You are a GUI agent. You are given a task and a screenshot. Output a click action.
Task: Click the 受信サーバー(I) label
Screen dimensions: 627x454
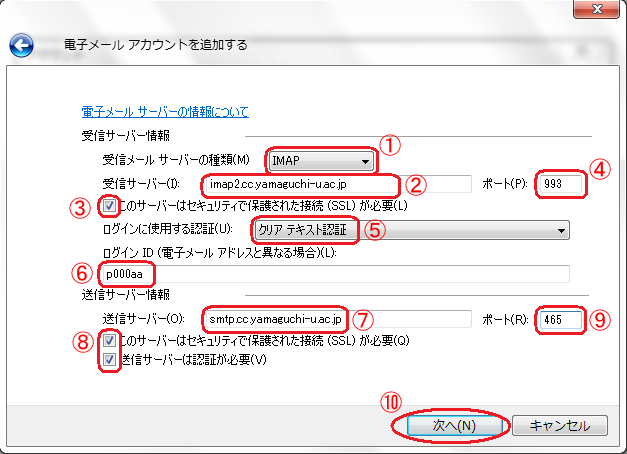click(141, 184)
